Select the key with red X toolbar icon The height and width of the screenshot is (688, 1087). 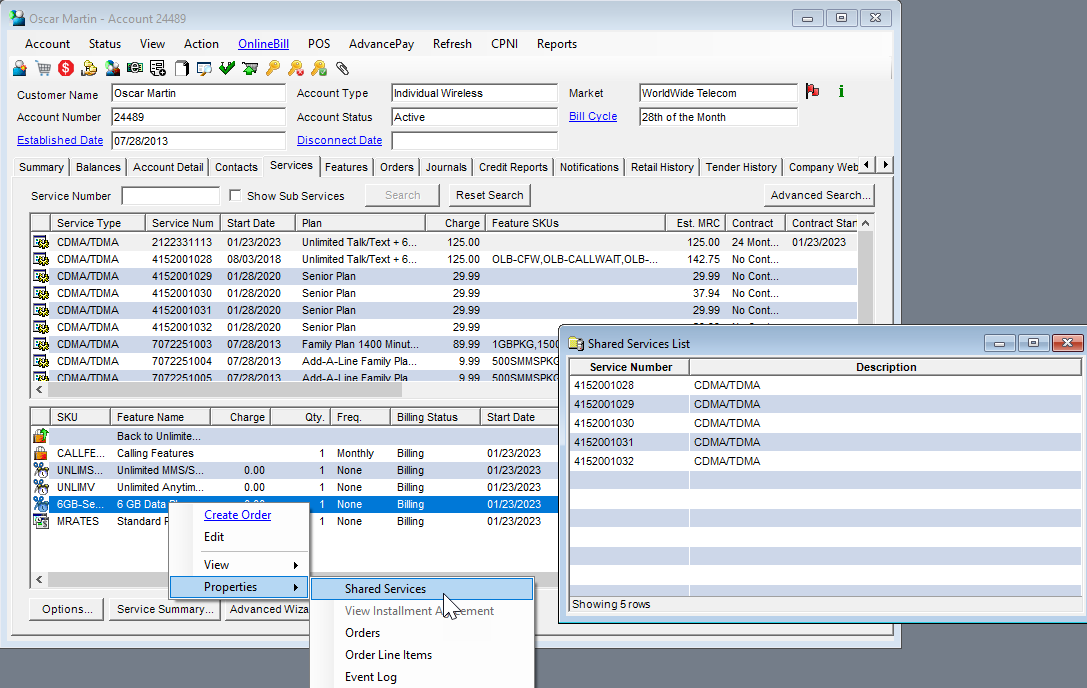[x=296, y=67]
